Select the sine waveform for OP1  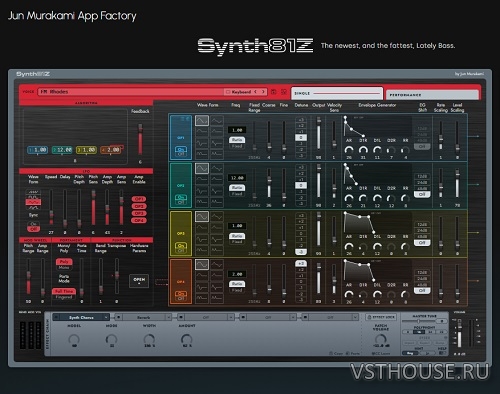coord(202,120)
